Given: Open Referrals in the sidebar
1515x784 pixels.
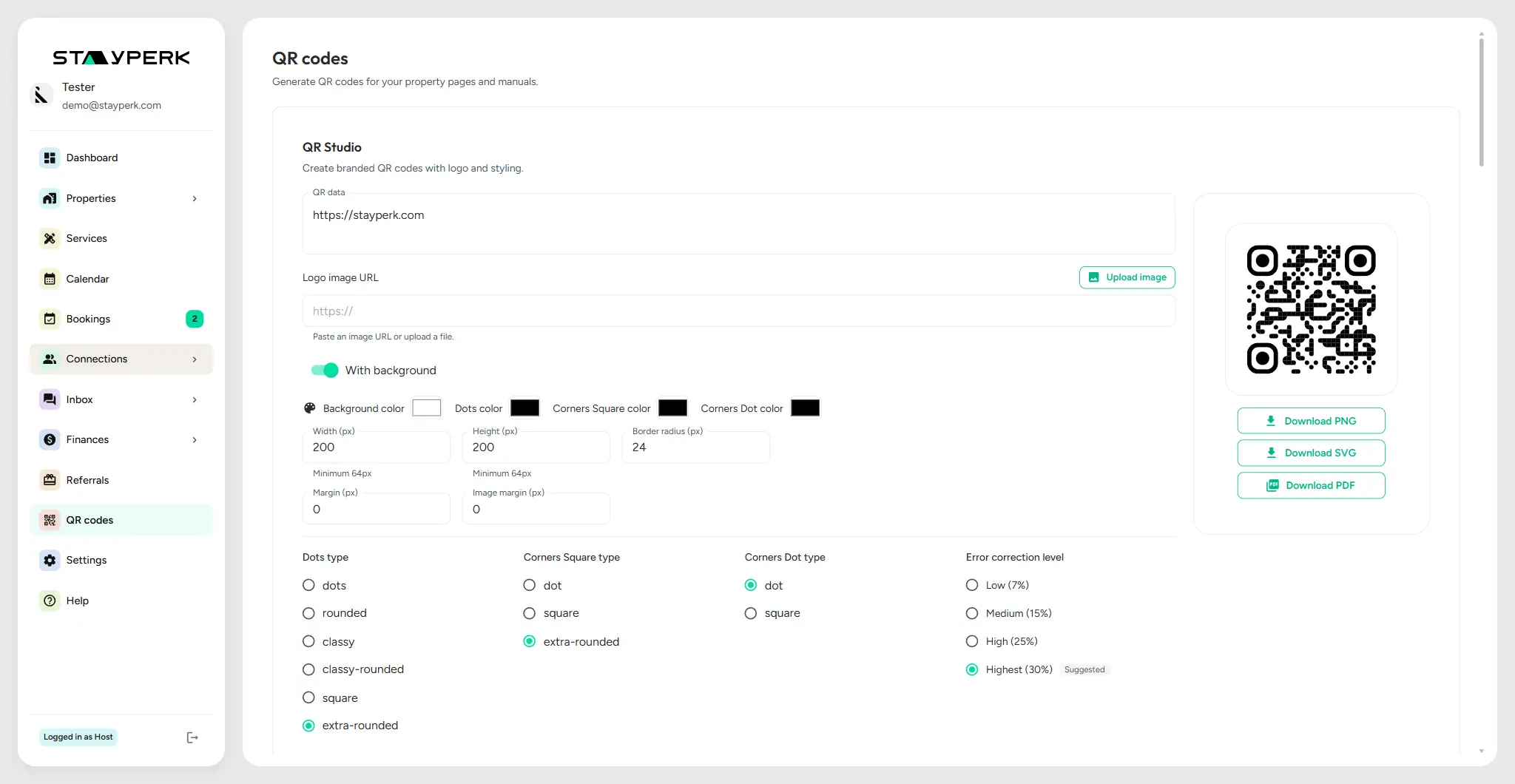Looking at the screenshot, I should (121, 480).
